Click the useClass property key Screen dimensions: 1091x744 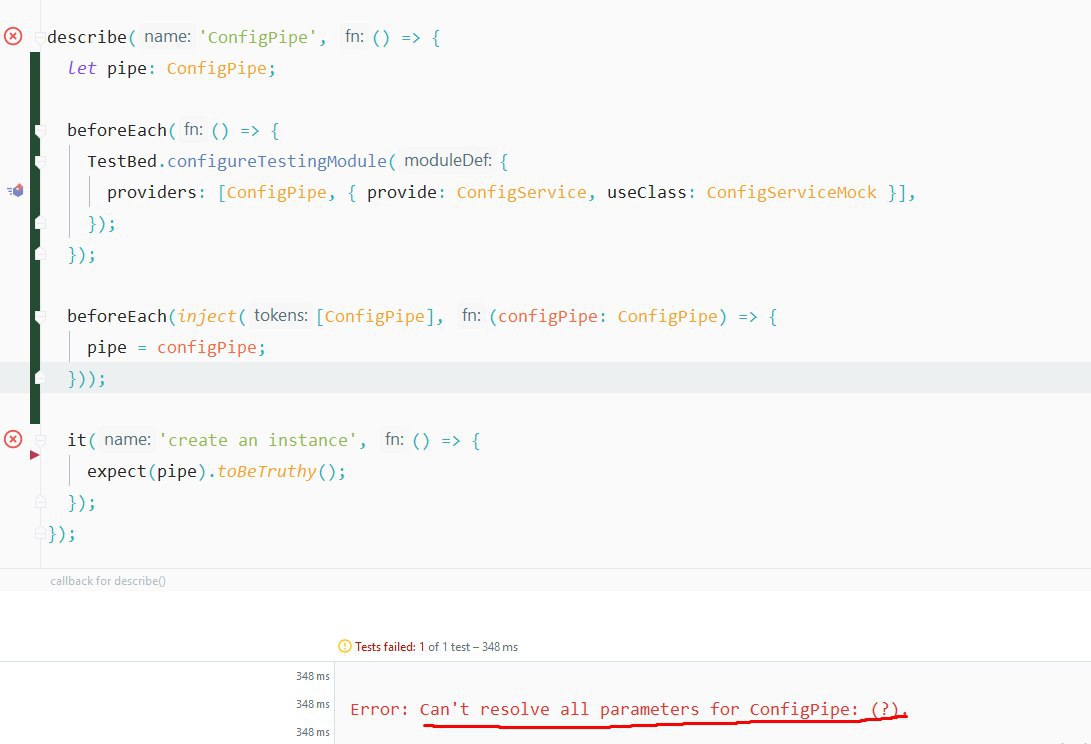[x=646, y=192]
